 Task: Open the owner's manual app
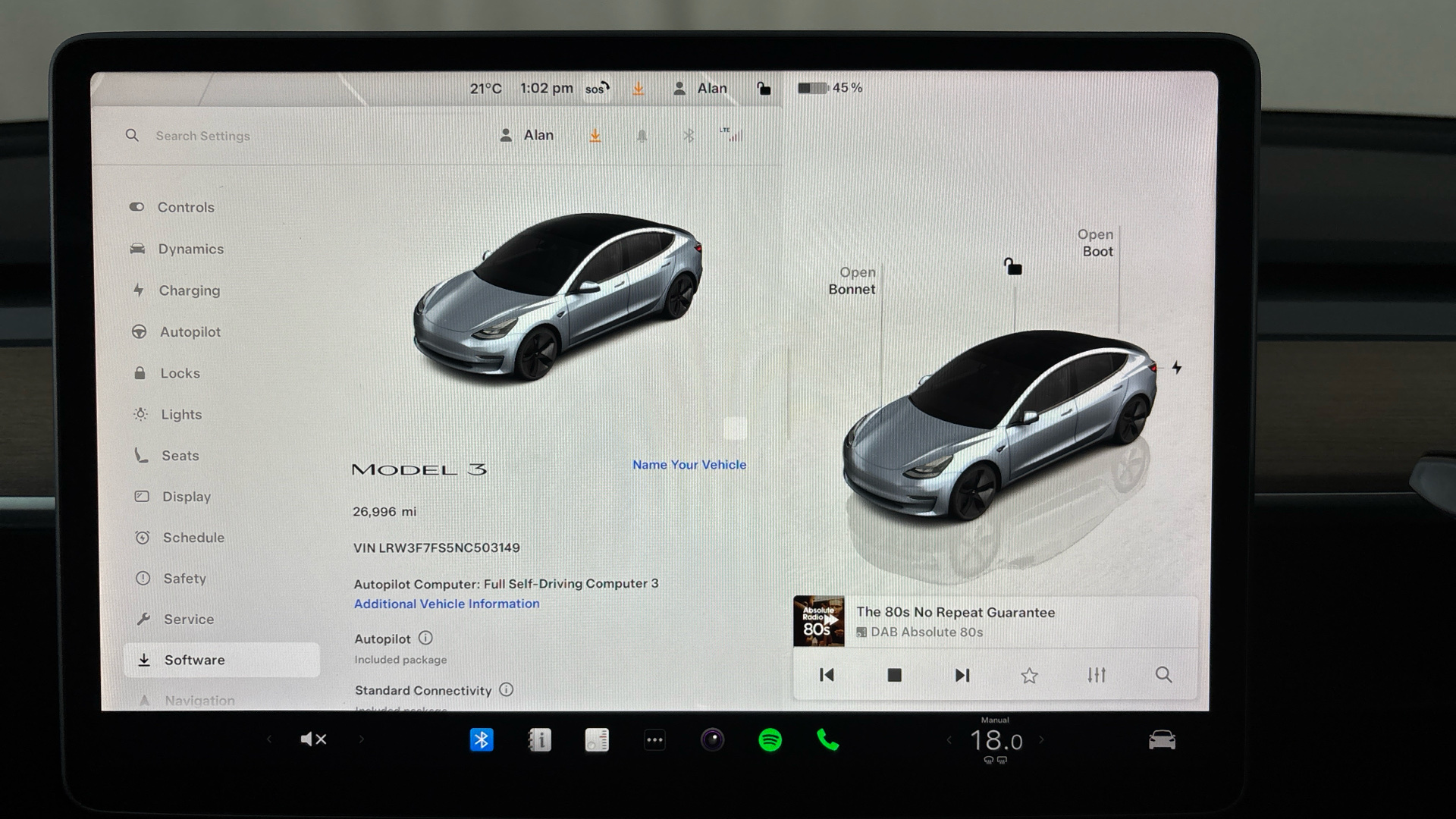click(x=539, y=739)
